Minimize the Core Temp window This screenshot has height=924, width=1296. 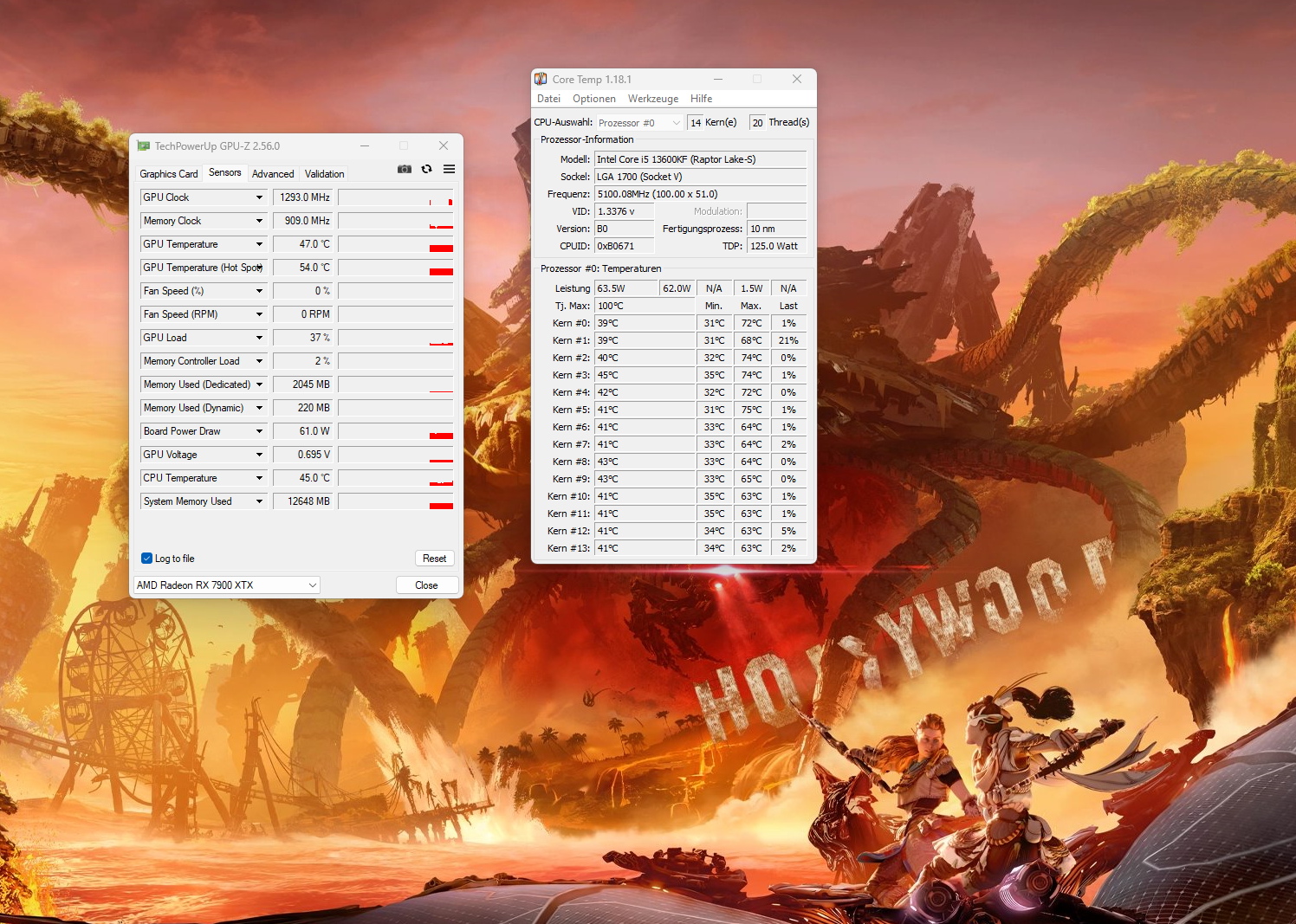(717, 79)
